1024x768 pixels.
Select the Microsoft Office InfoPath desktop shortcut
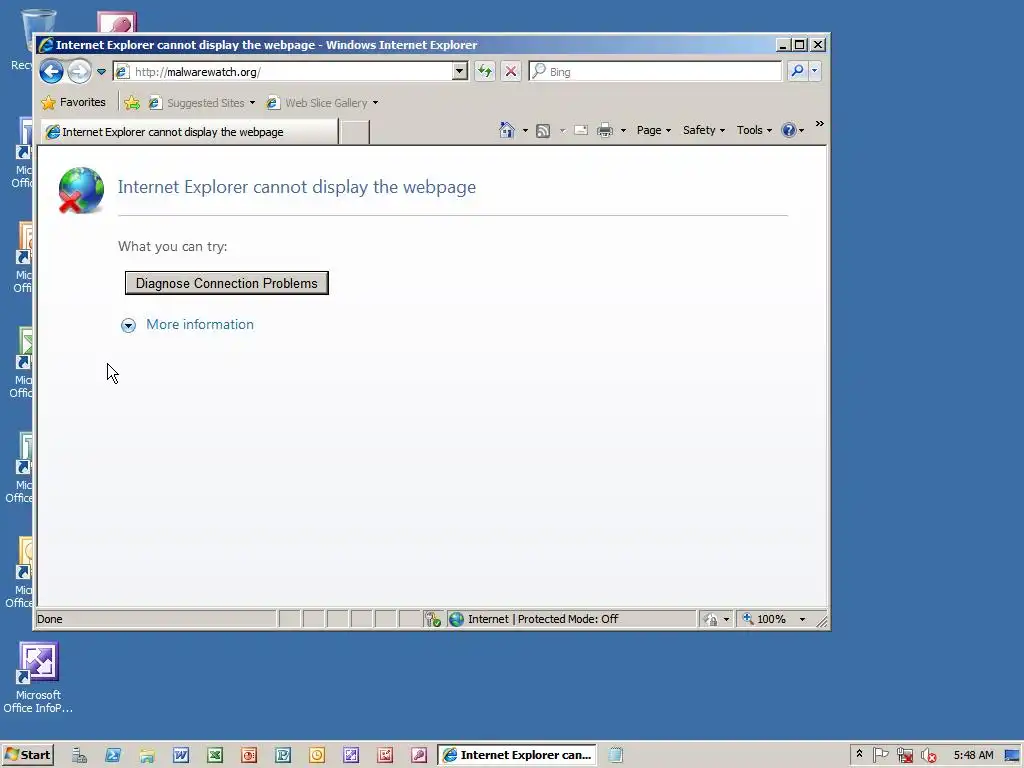pyautogui.click(x=38, y=677)
